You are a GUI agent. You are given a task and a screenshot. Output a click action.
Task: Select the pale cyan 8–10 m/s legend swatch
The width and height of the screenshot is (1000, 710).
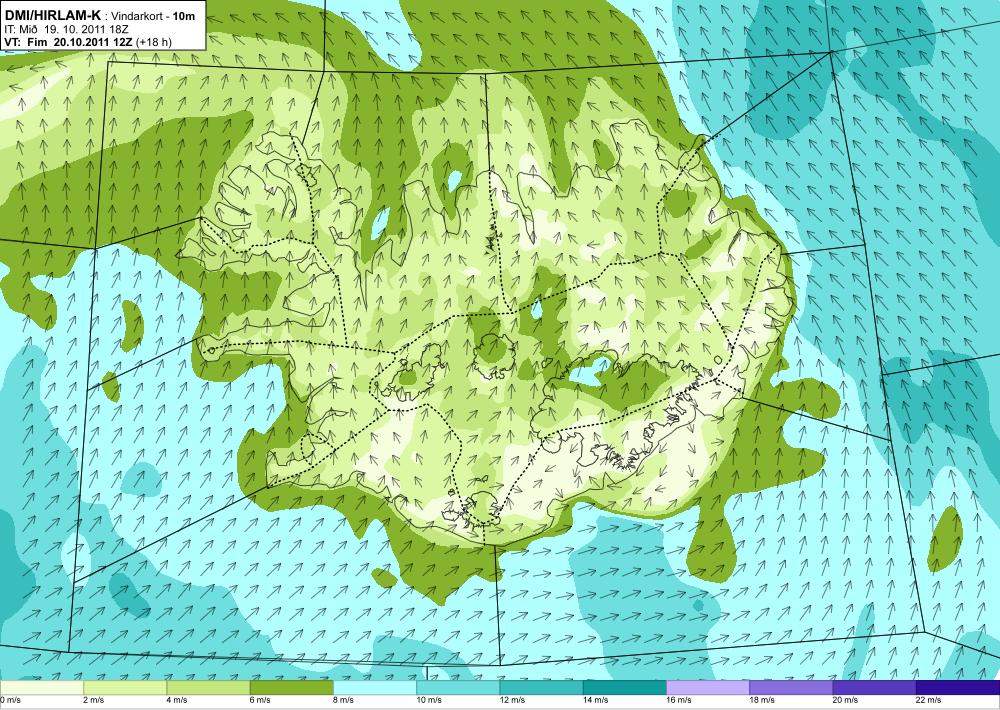tap(374, 688)
